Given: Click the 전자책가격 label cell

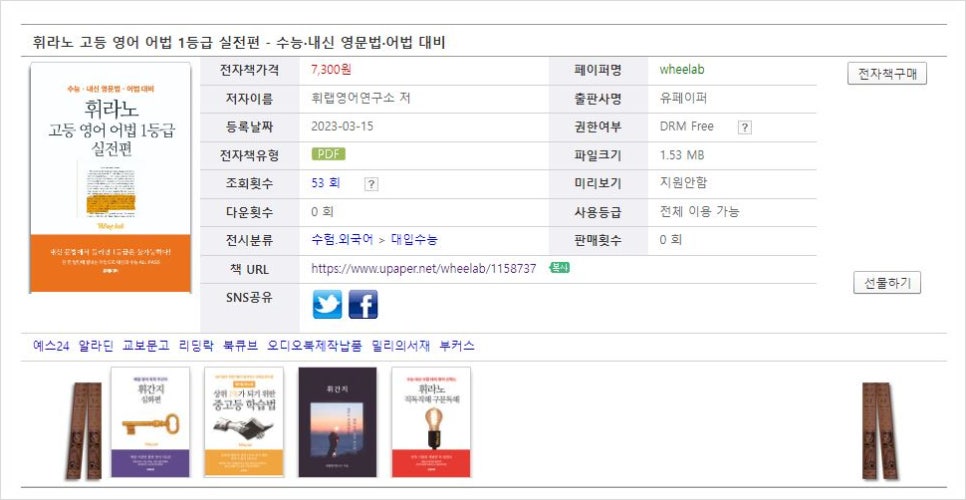Looking at the screenshot, I should click(x=250, y=71).
